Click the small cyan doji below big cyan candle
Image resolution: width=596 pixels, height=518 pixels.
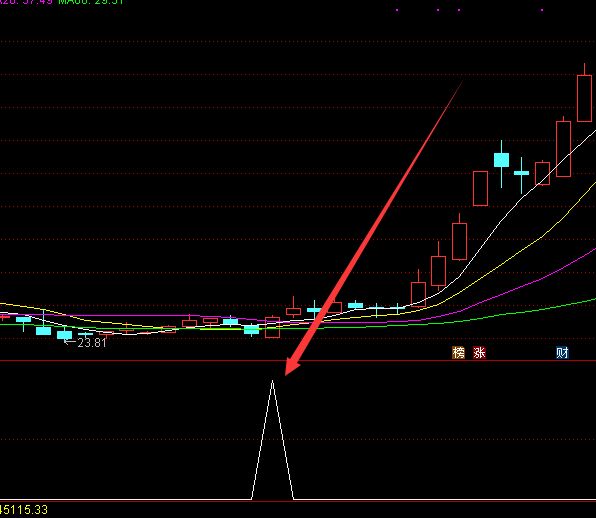click(521, 173)
